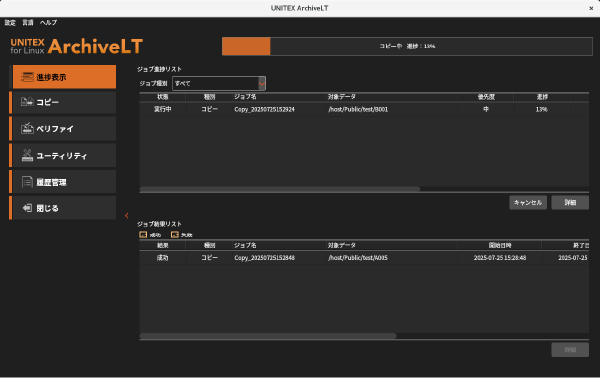Click the path /host/Public/test/A005
The width and height of the screenshot is (600, 378).
point(358,258)
